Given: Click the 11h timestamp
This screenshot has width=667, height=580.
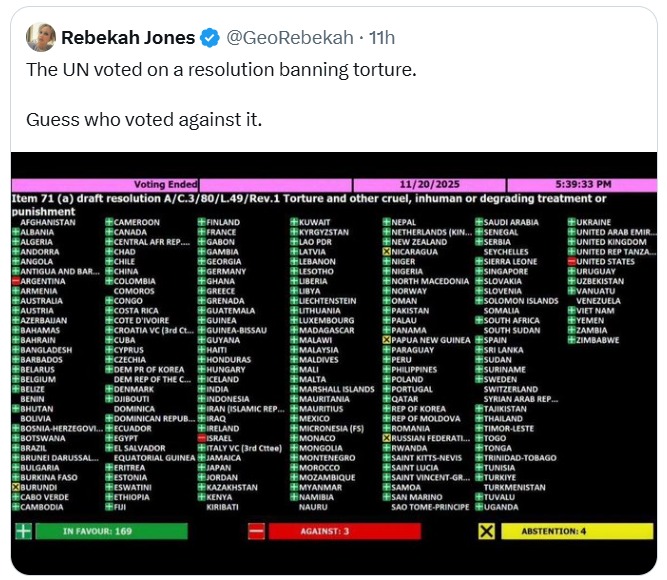Looking at the screenshot, I should point(381,38).
